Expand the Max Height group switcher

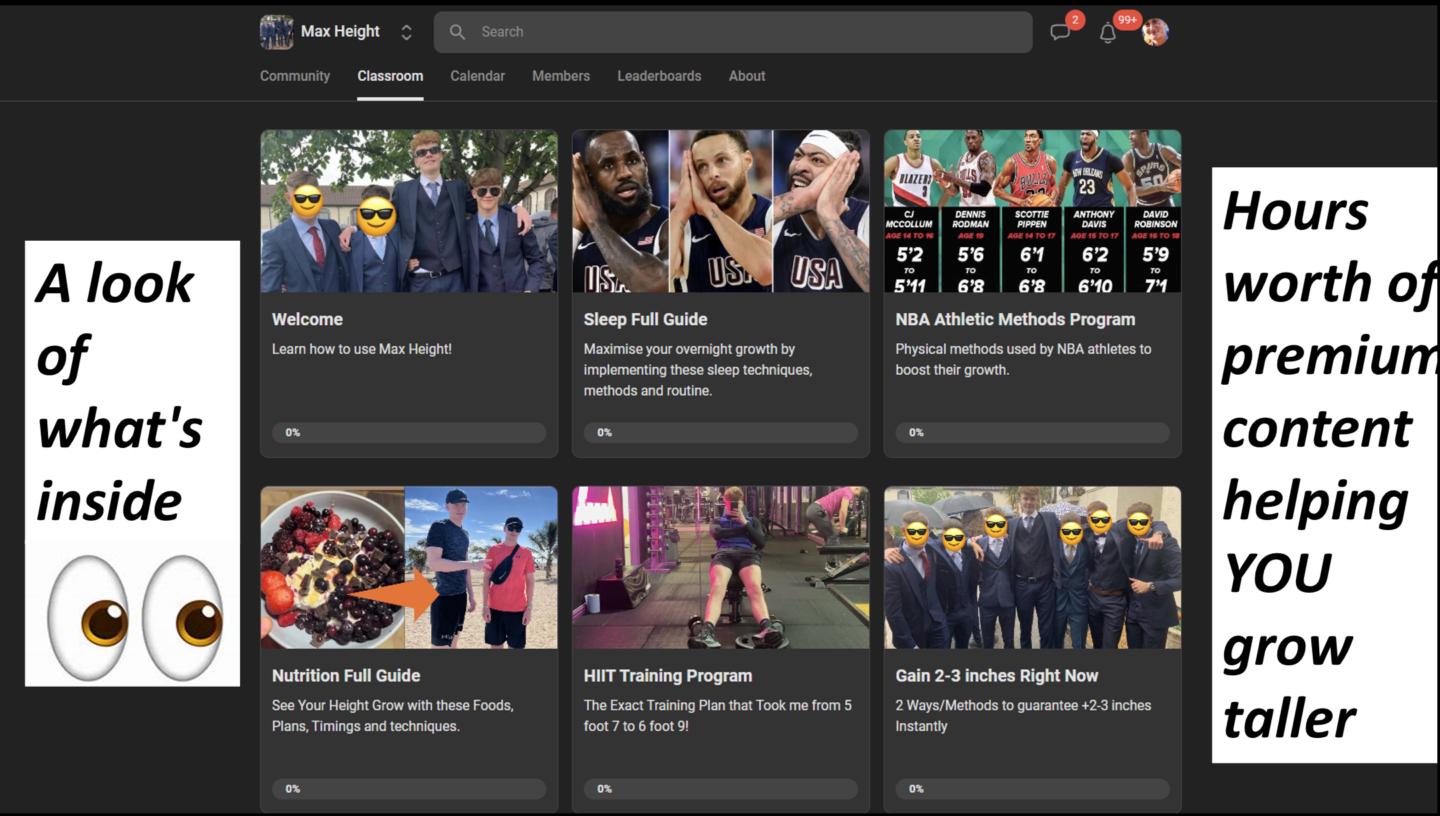click(x=406, y=32)
